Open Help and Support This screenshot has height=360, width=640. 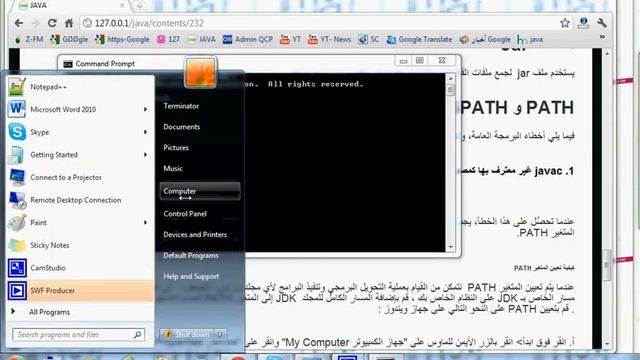pyautogui.click(x=191, y=276)
